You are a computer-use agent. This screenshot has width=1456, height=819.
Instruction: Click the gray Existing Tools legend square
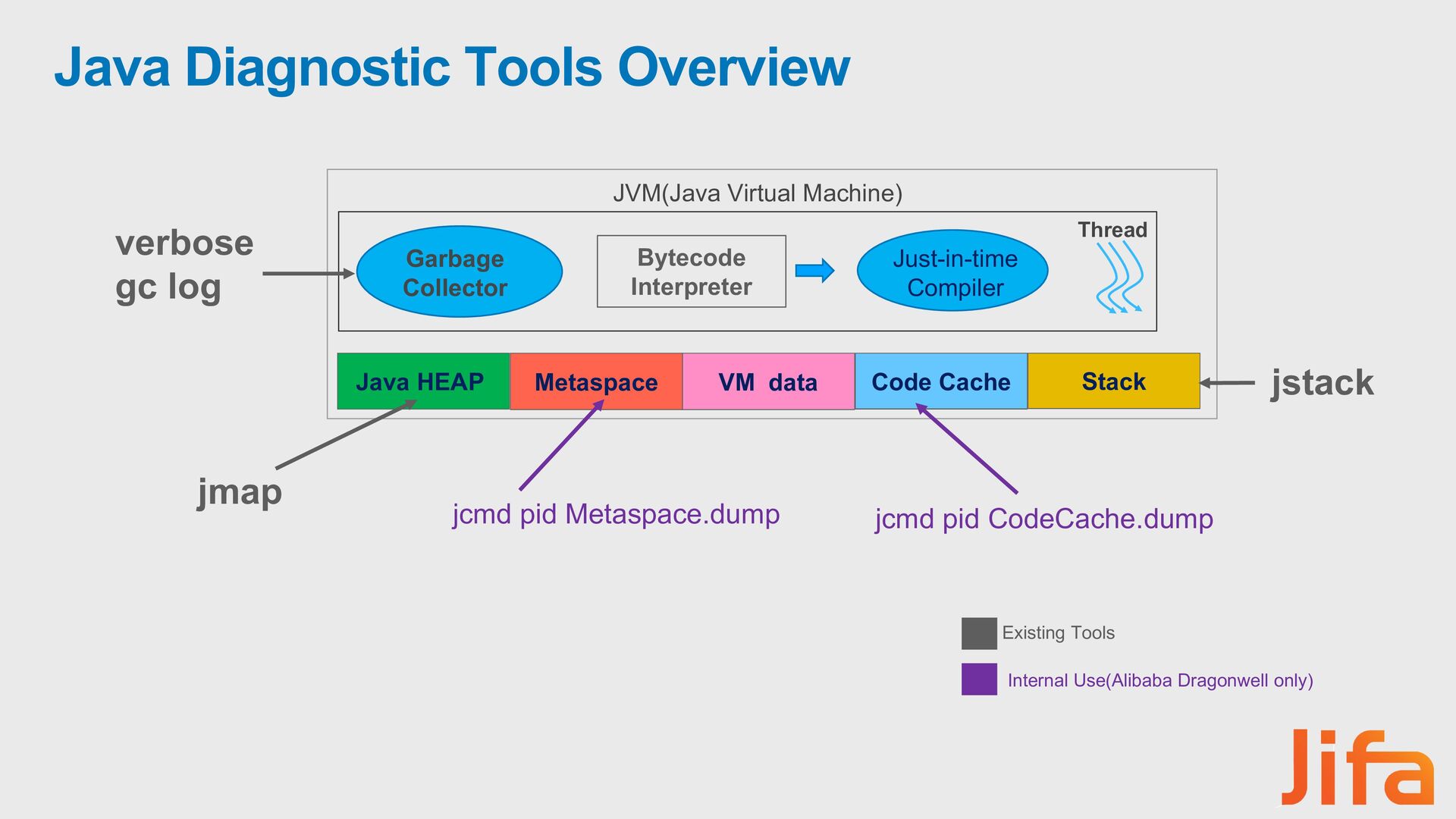(x=978, y=633)
